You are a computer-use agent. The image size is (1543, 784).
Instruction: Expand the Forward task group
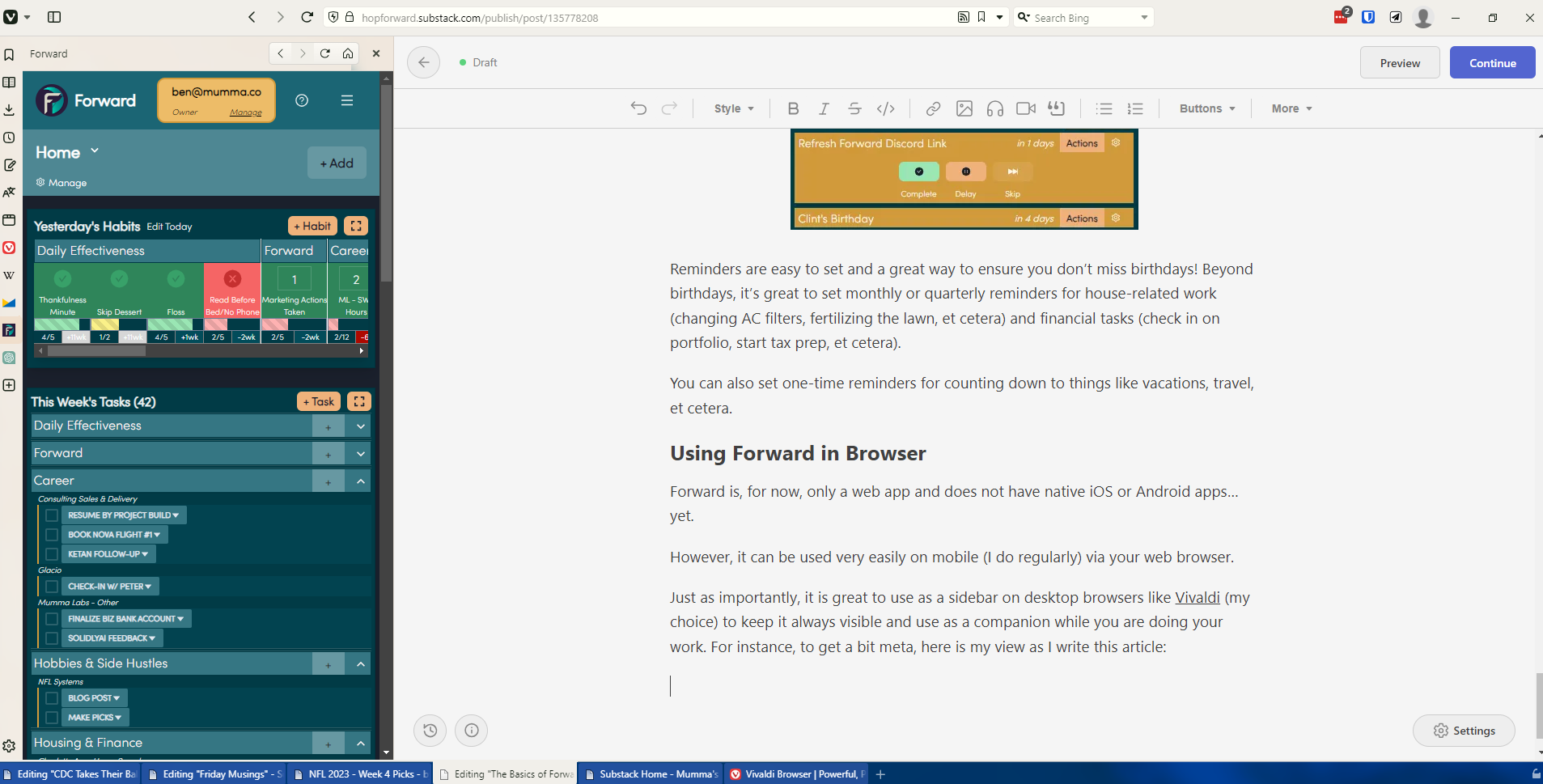(x=361, y=454)
